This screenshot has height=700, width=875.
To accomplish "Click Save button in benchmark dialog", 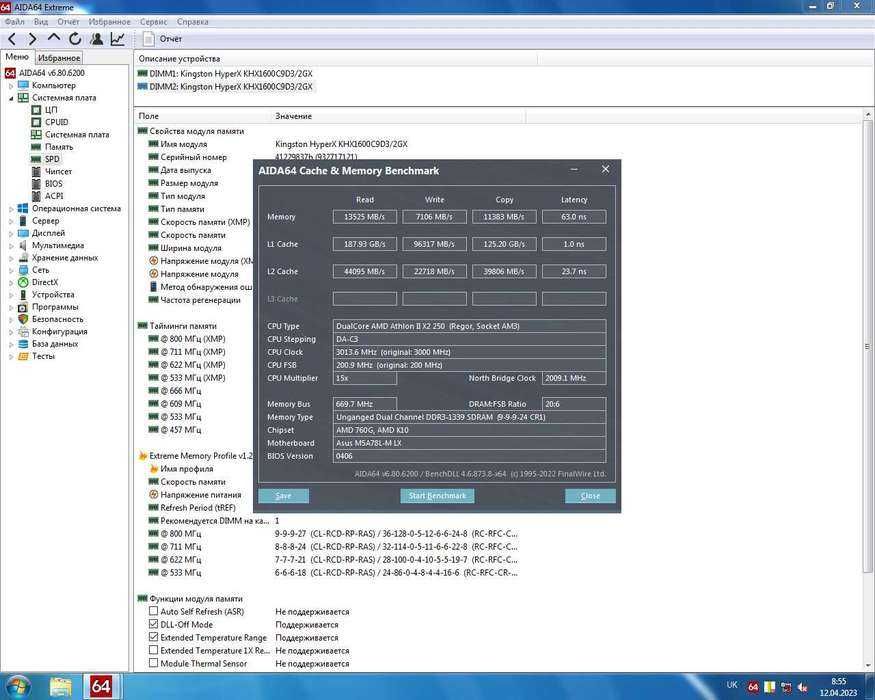I will click(283, 496).
